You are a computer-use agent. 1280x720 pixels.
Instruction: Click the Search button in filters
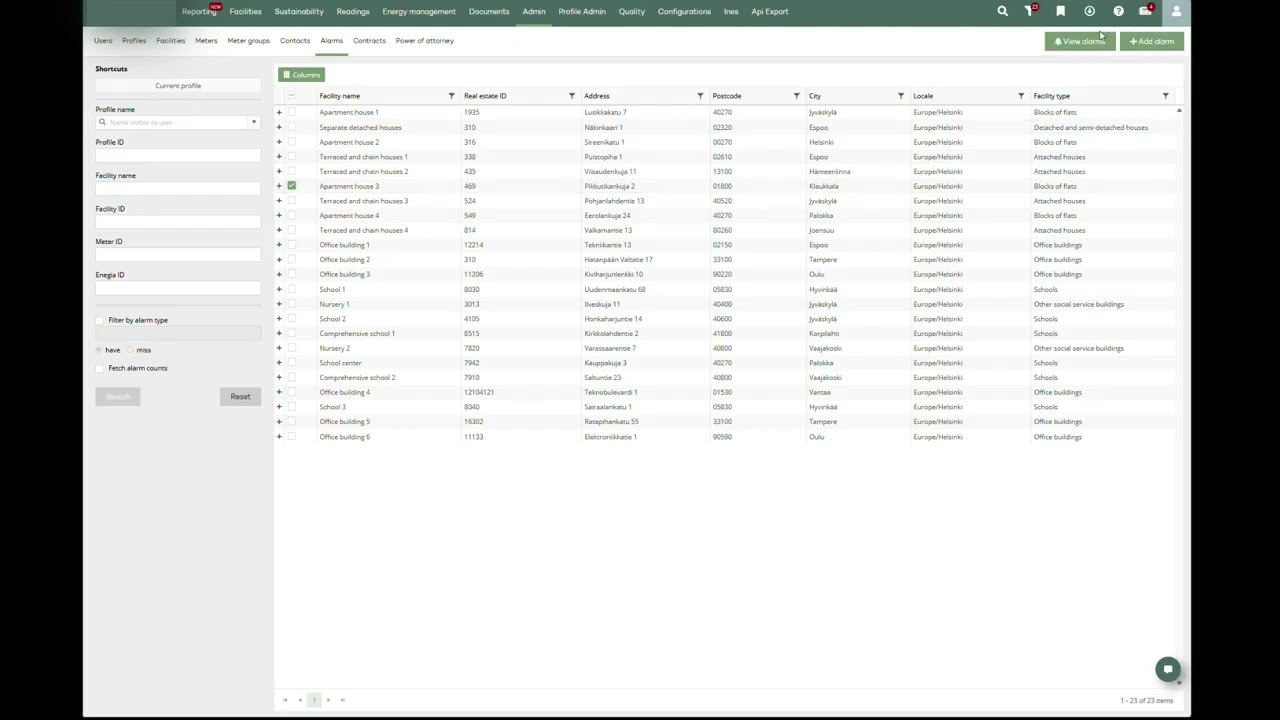[118, 397]
